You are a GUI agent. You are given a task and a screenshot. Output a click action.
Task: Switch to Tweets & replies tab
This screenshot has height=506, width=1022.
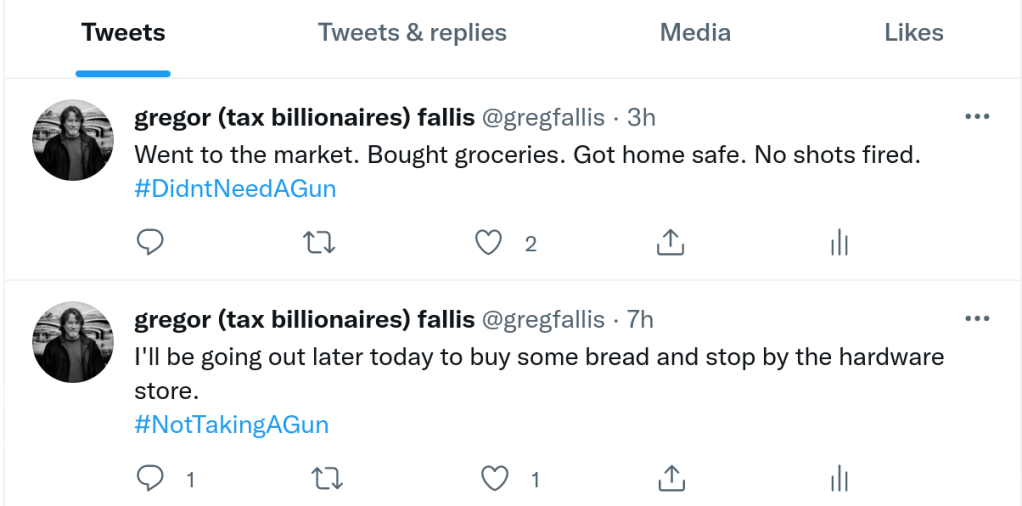click(x=412, y=33)
